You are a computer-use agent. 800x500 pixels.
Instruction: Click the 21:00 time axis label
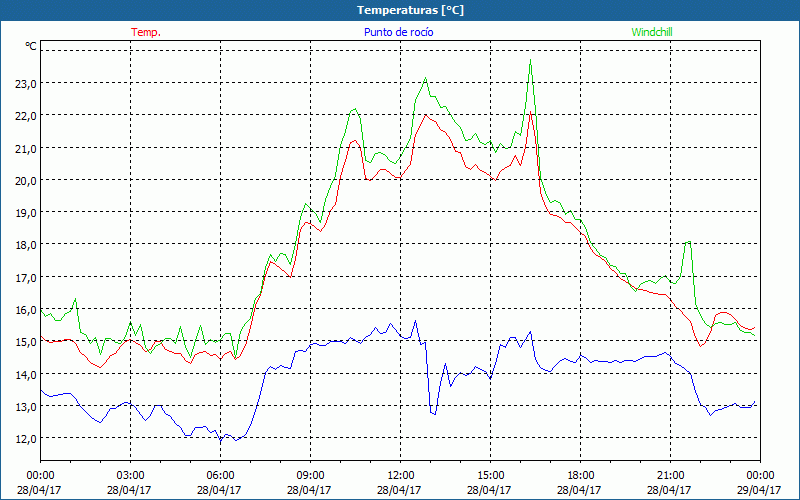[x=670, y=475]
